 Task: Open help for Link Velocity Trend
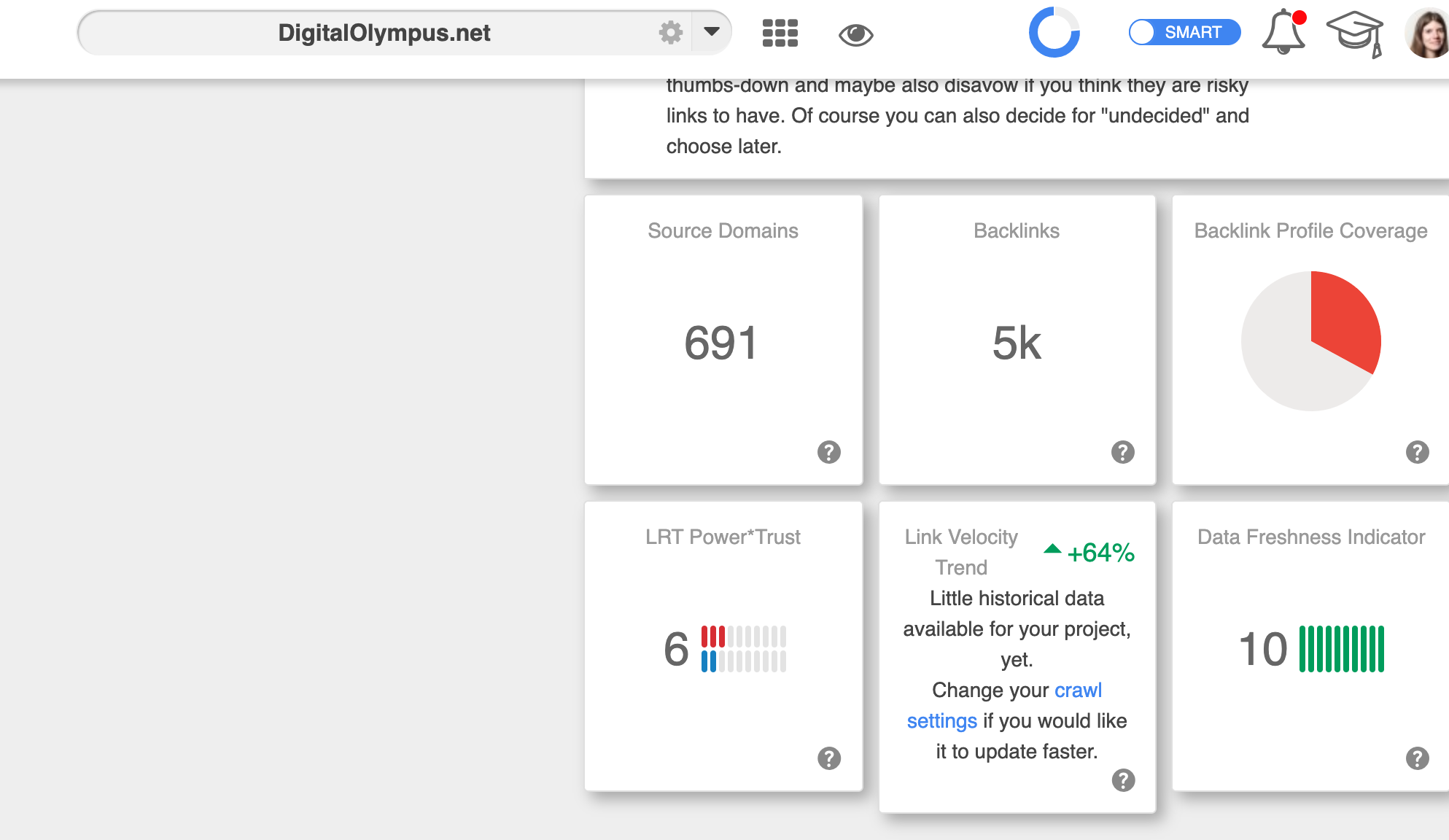point(1123,780)
